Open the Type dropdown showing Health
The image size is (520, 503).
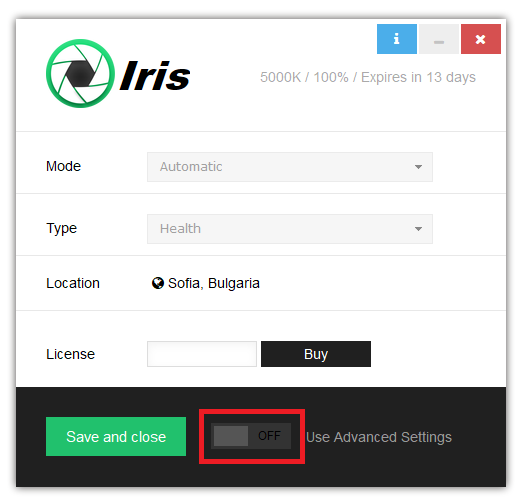tap(290, 229)
